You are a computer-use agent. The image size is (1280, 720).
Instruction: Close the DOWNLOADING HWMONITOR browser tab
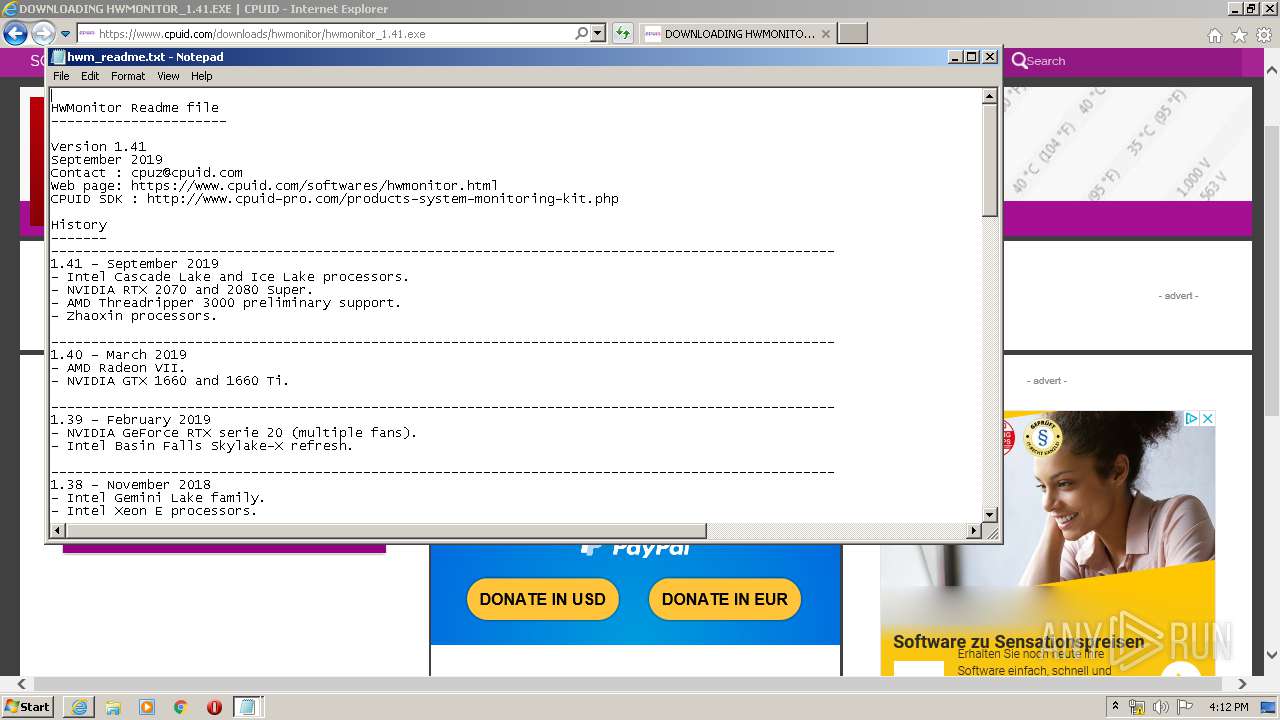pos(826,33)
